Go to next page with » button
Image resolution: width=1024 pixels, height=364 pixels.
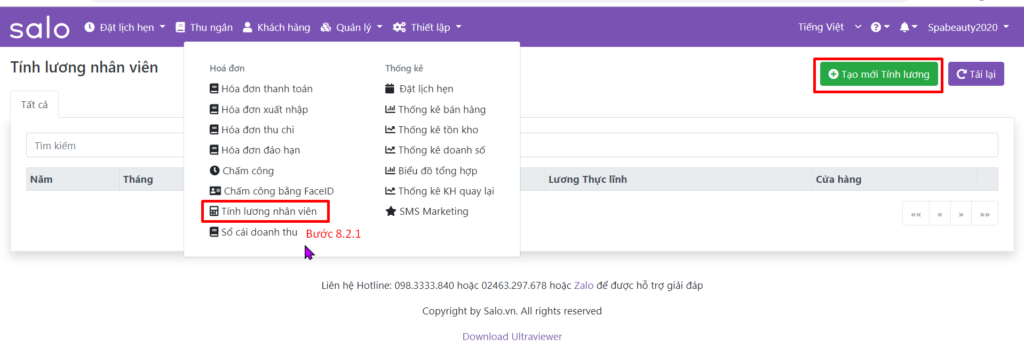coord(961,214)
